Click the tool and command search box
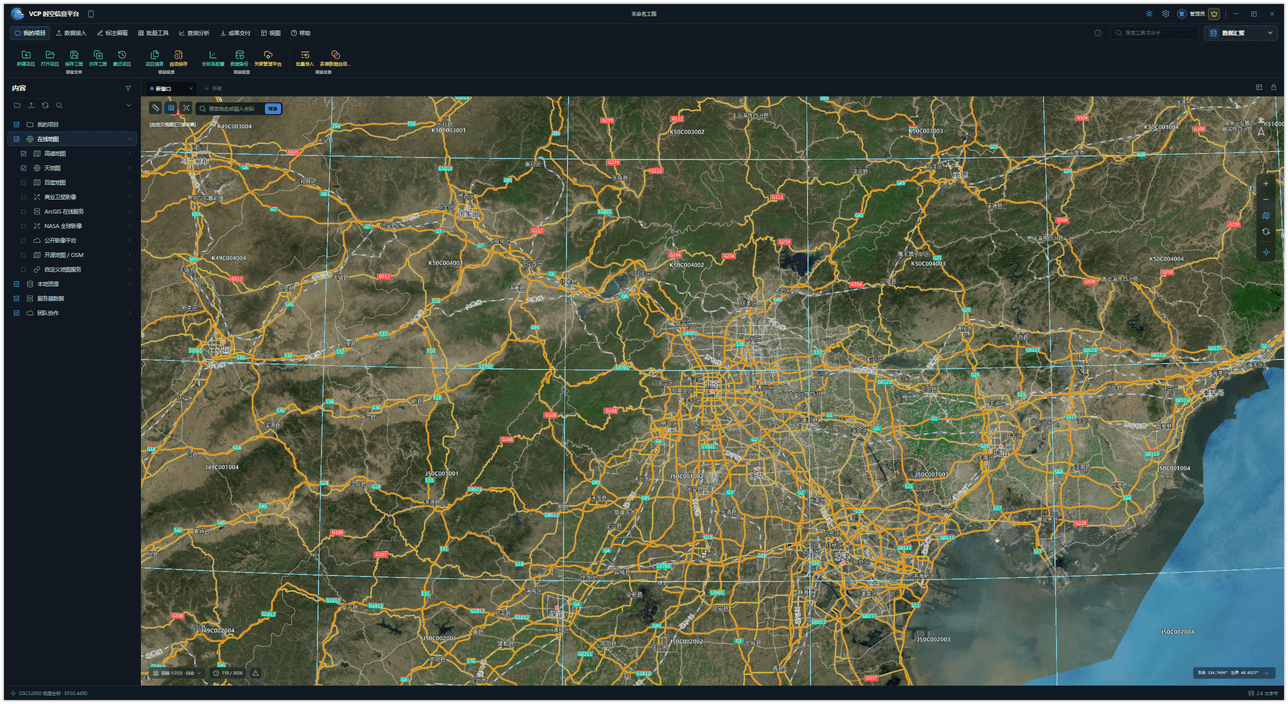 click(1155, 33)
